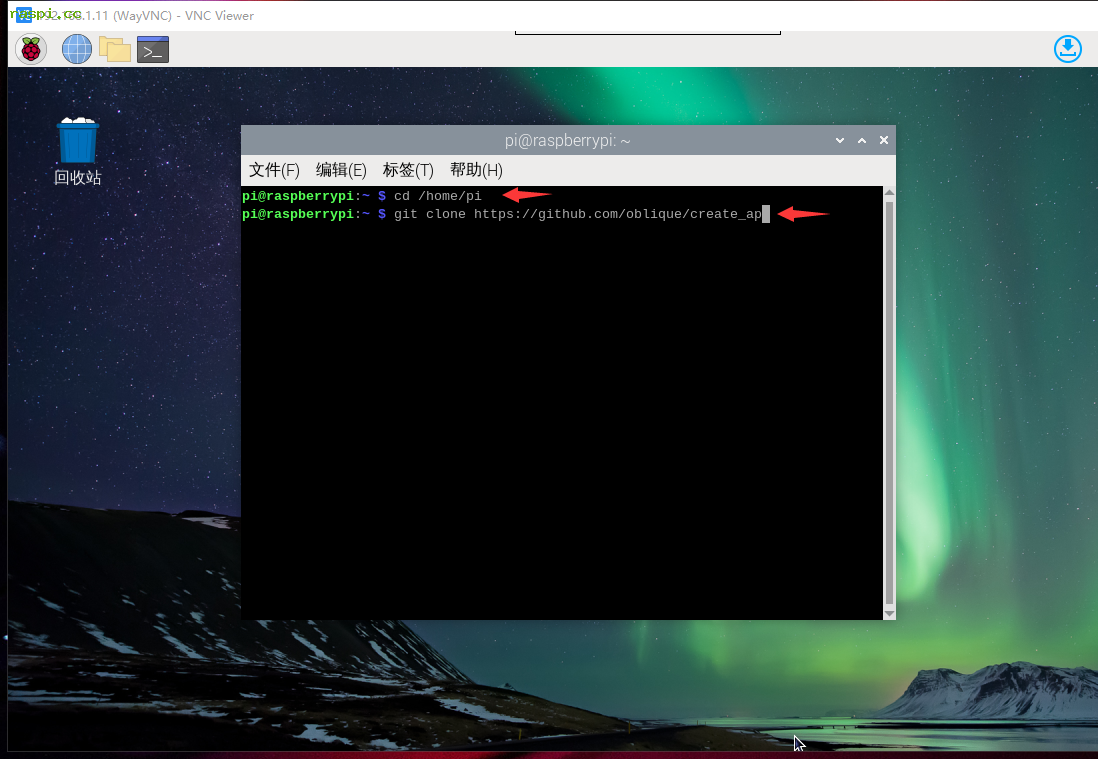Click the terminal scrollbar down arrow
1098x759 pixels.
(x=889, y=611)
